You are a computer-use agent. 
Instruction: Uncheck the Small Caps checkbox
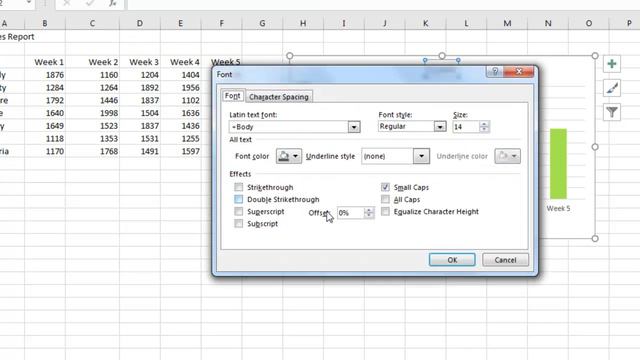385,187
